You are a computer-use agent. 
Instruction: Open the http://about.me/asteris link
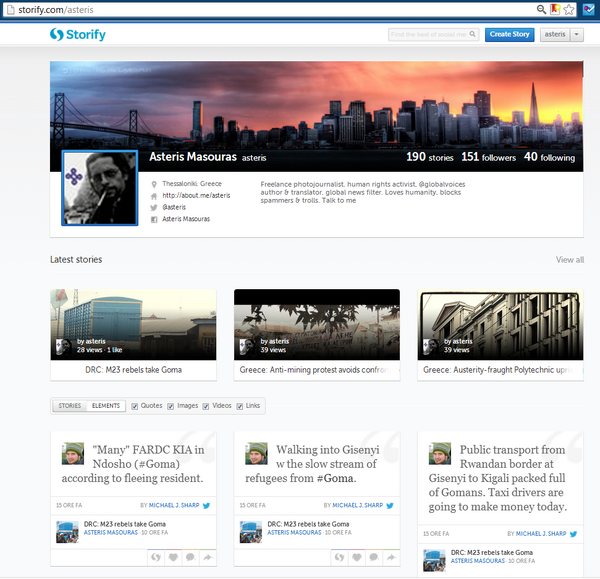pyautogui.click(x=196, y=196)
